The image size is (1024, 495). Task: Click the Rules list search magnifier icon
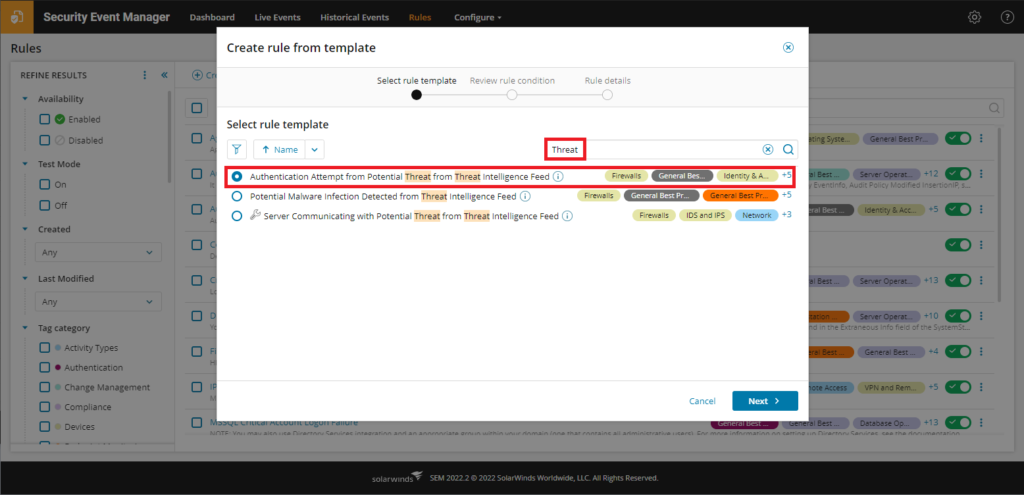(994, 108)
